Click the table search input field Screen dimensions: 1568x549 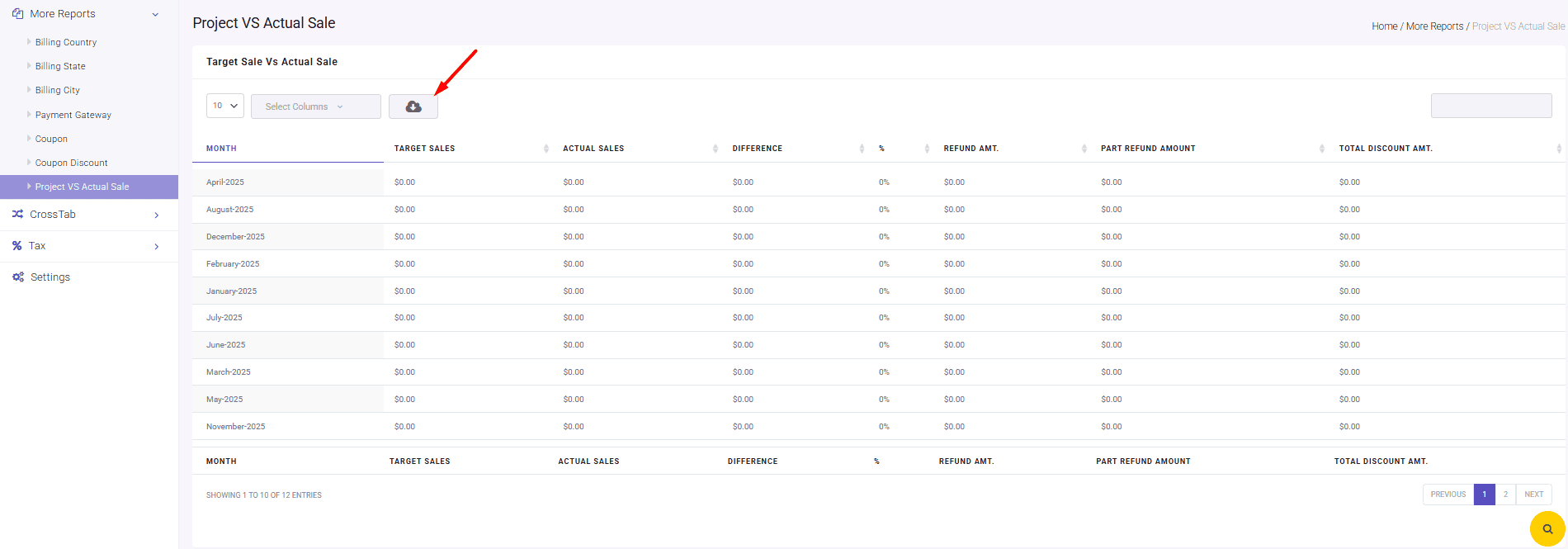(x=1491, y=106)
